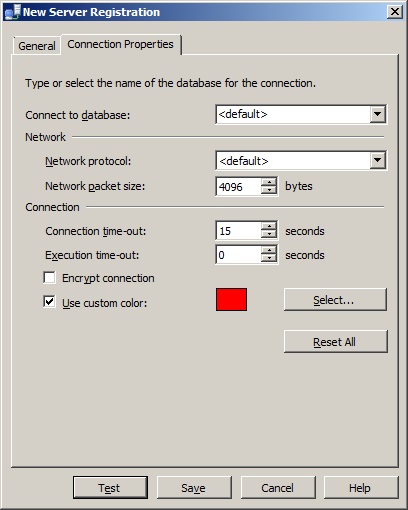Increase connection time-out with up arrow

269,226
